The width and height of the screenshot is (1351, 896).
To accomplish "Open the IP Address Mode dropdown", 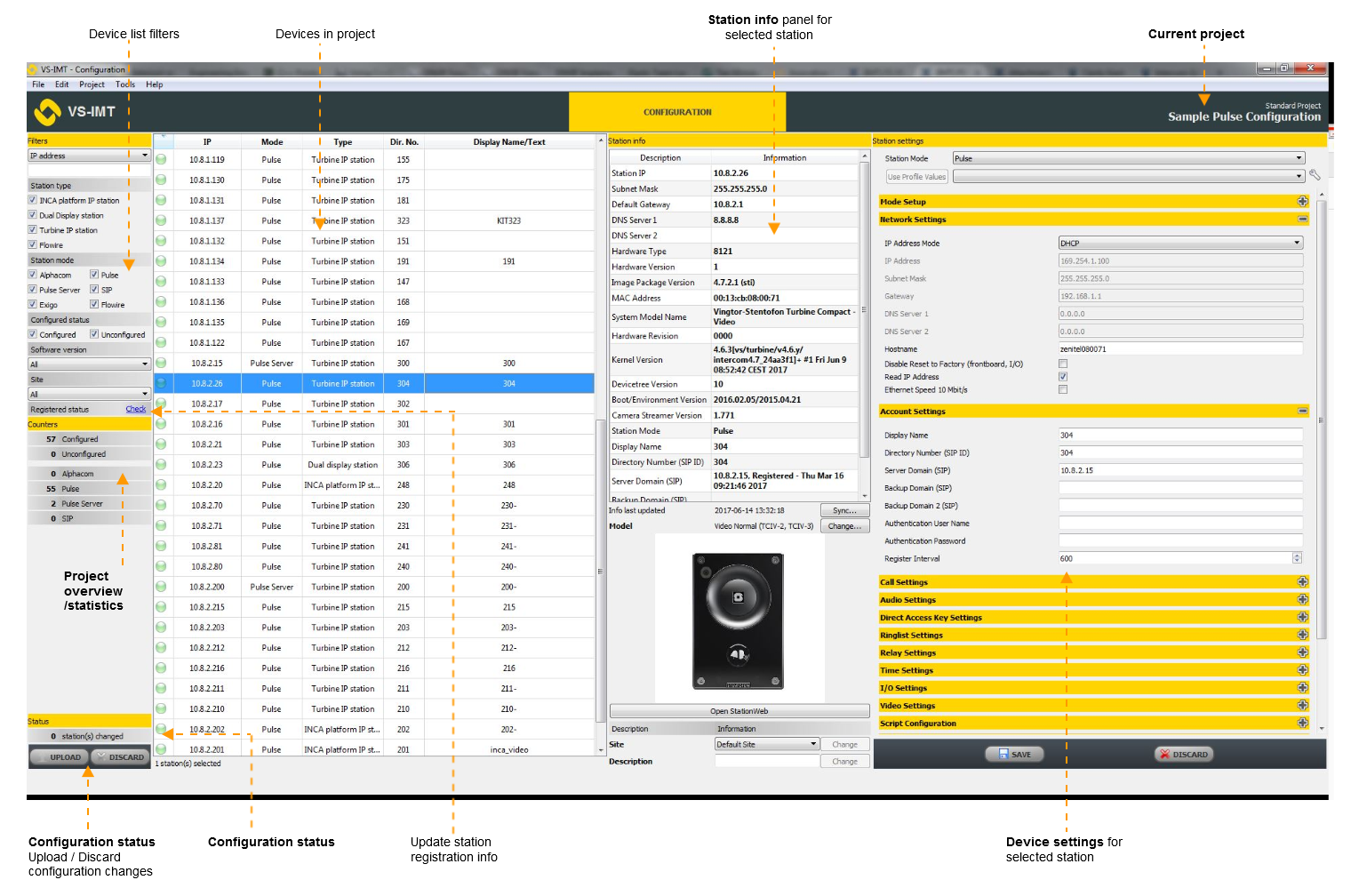I will (x=1180, y=243).
